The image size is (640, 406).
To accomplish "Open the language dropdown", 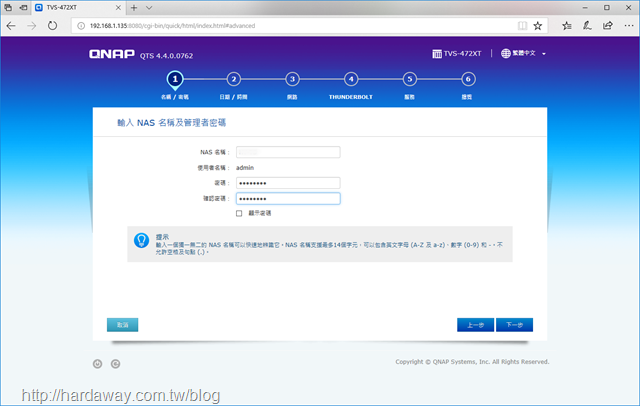I will tap(524, 53).
